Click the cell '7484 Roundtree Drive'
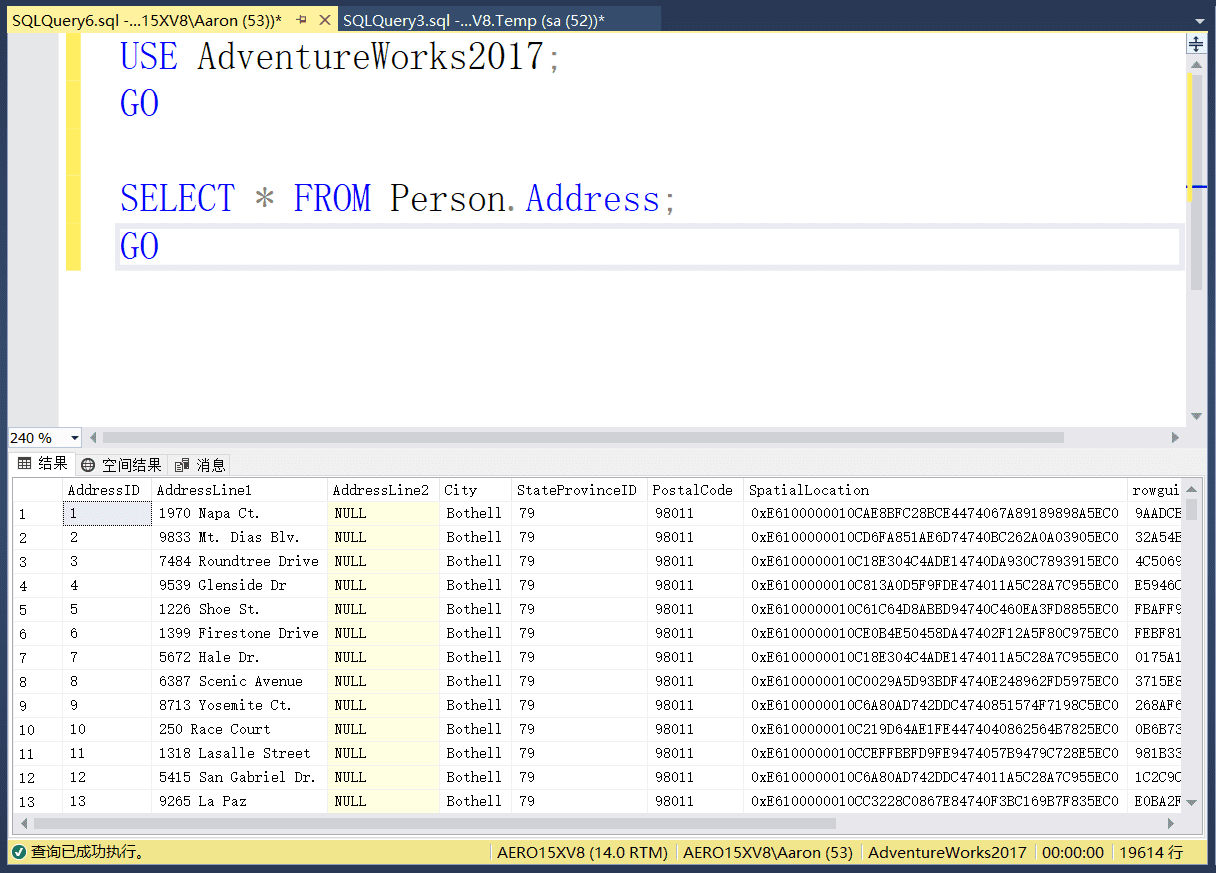 [239, 561]
